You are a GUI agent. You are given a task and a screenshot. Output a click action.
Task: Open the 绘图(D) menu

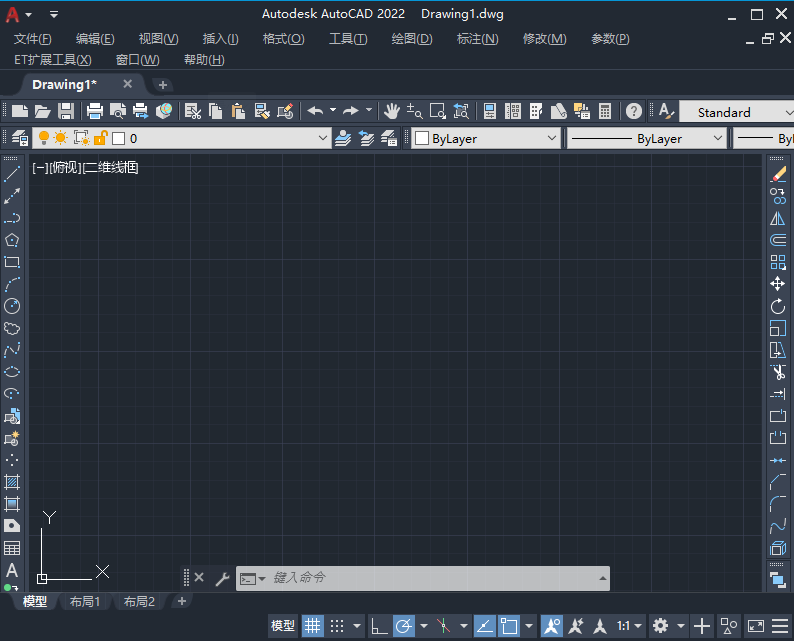(x=412, y=39)
